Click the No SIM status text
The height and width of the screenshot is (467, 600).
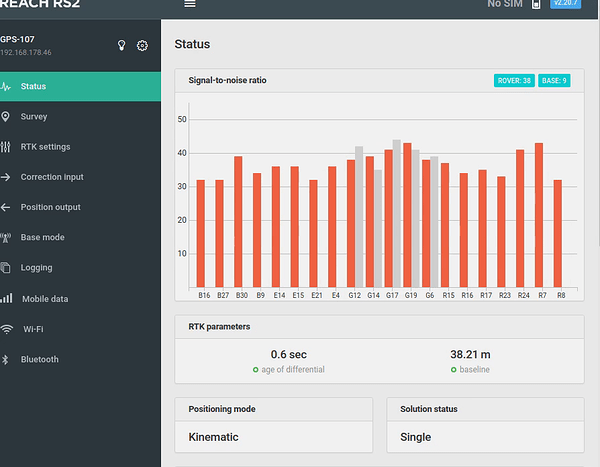coord(505,4)
